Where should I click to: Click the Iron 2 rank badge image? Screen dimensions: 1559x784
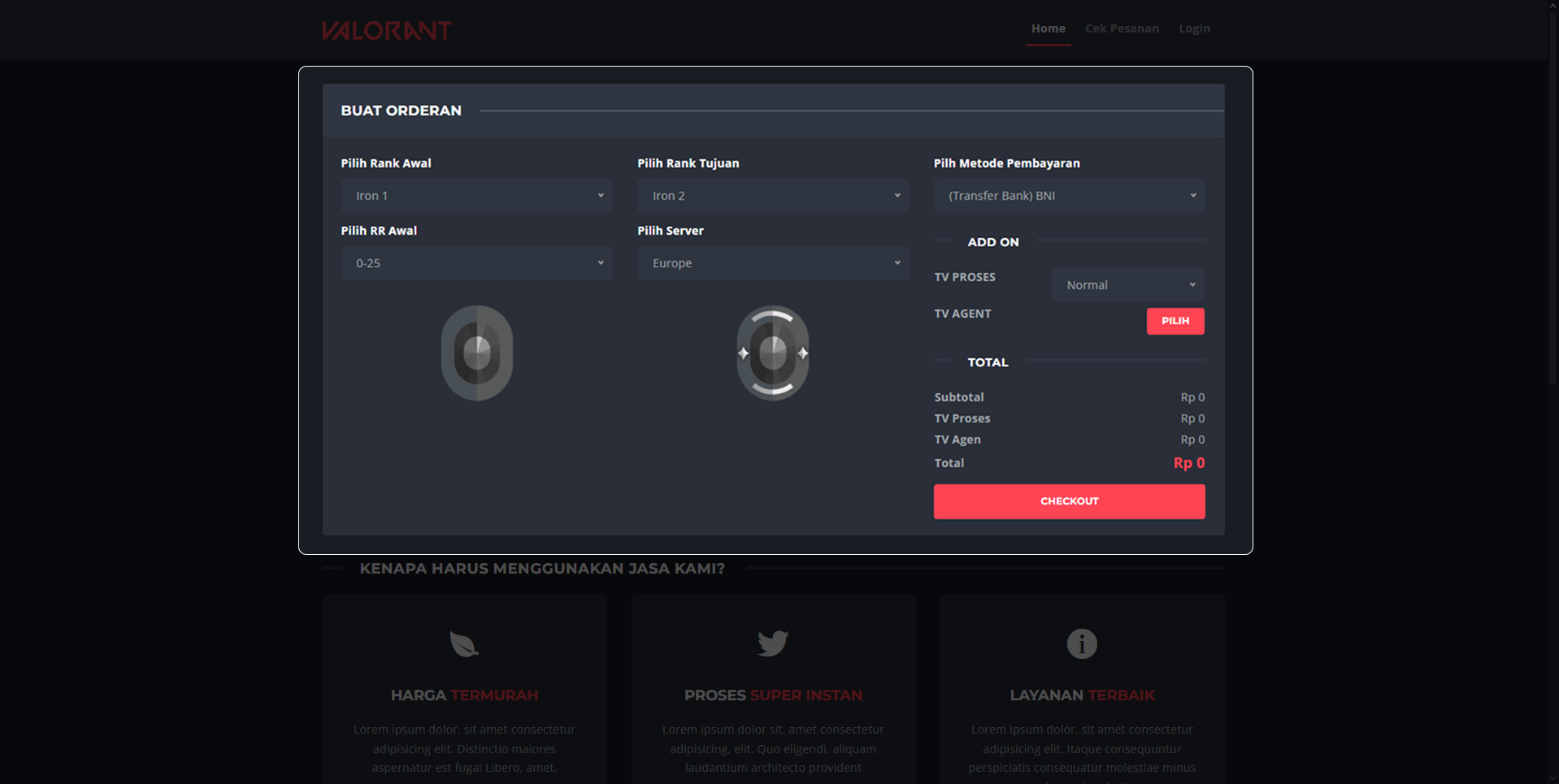tap(773, 353)
